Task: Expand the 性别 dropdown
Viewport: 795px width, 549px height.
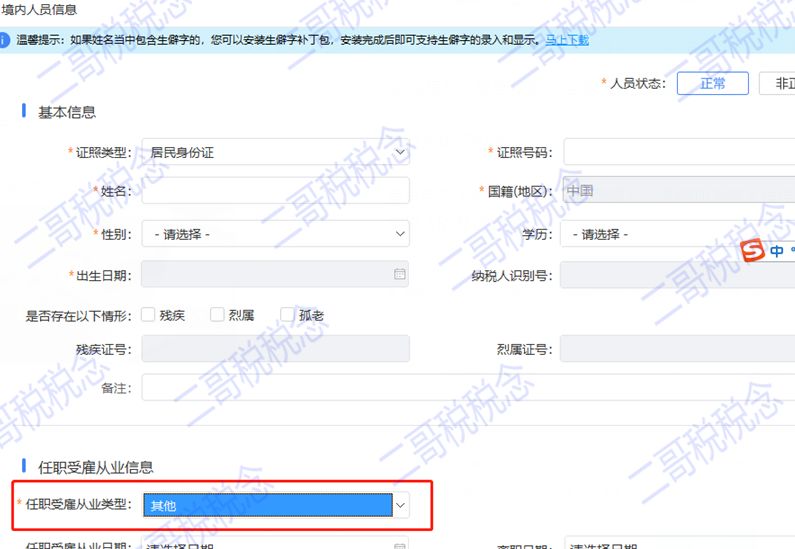Action: pos(275,235)
